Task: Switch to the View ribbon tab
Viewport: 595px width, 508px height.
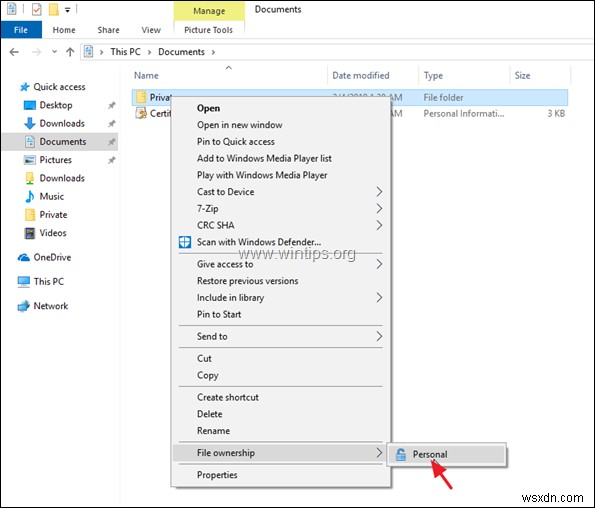Action: 151,30
